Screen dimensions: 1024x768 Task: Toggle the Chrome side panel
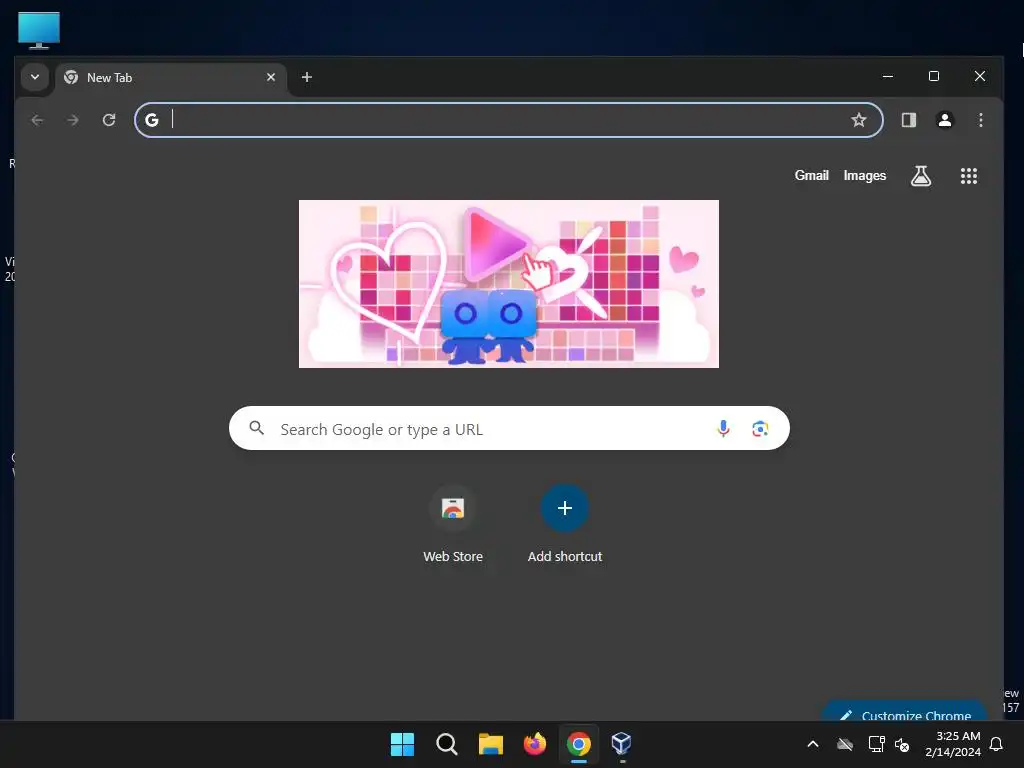(x=909, y=120)
